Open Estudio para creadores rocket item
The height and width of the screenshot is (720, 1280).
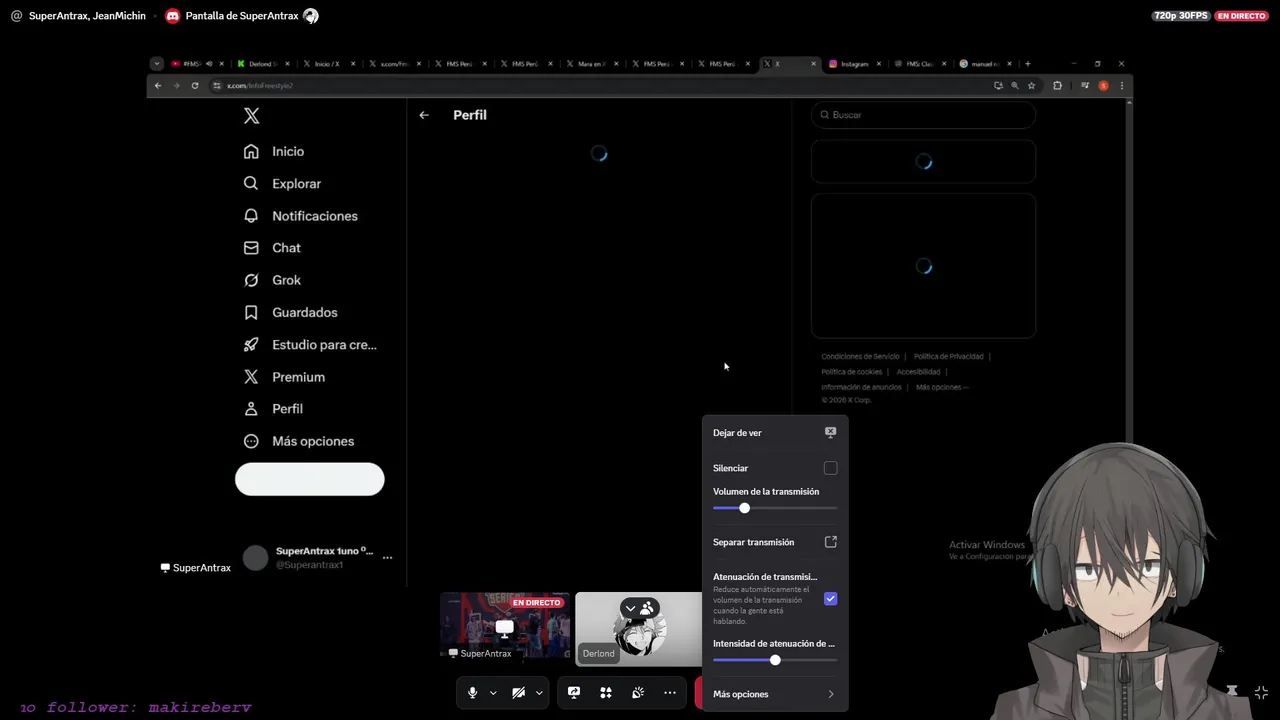tap(310, 345)
